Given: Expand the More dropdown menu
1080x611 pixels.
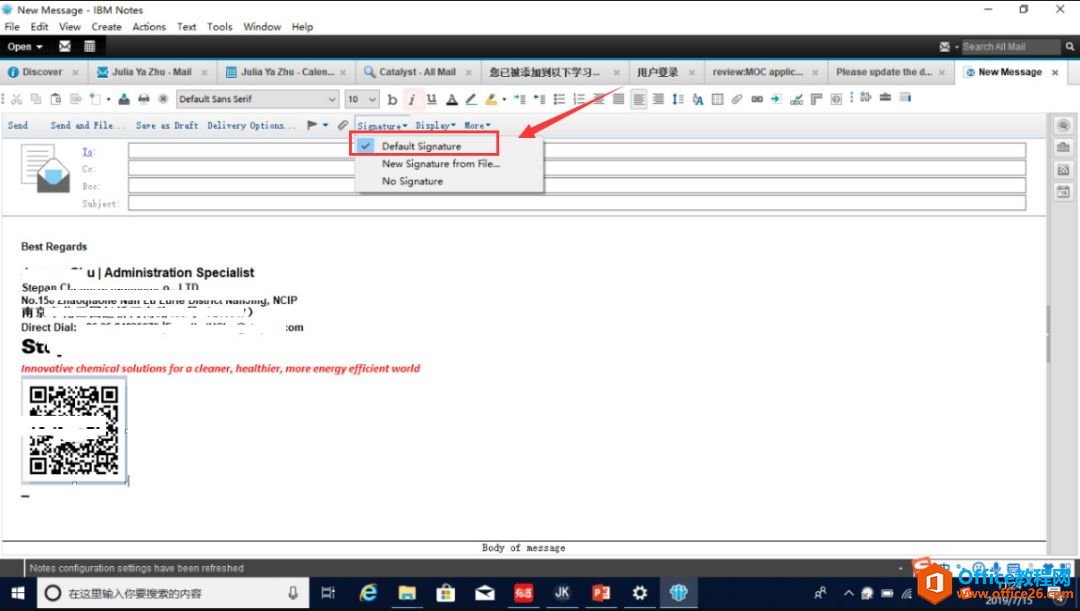Looking at the screenshot, I should point(477,125).
